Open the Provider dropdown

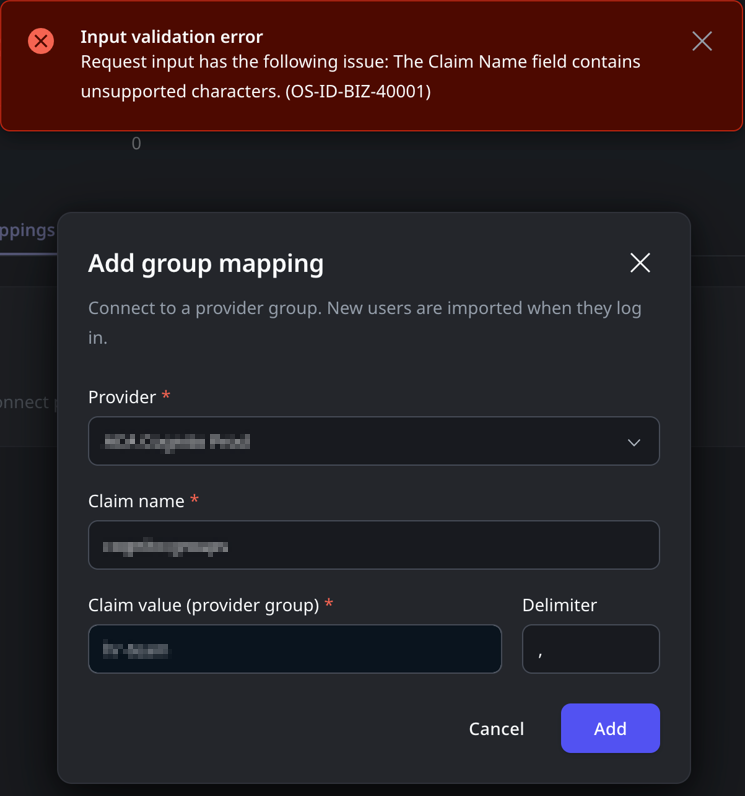pos(373,441)
